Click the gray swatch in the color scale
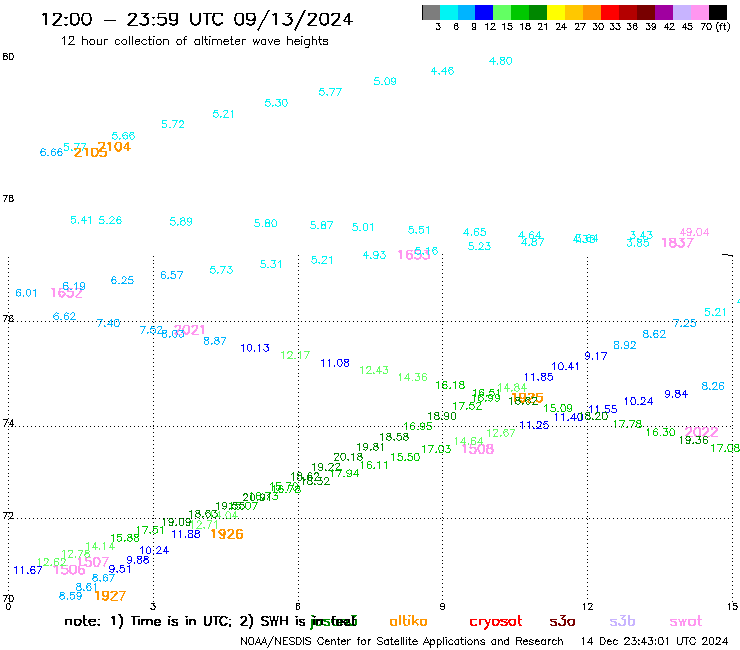Viewport: 740px width, 650px height. coord(431,12)
